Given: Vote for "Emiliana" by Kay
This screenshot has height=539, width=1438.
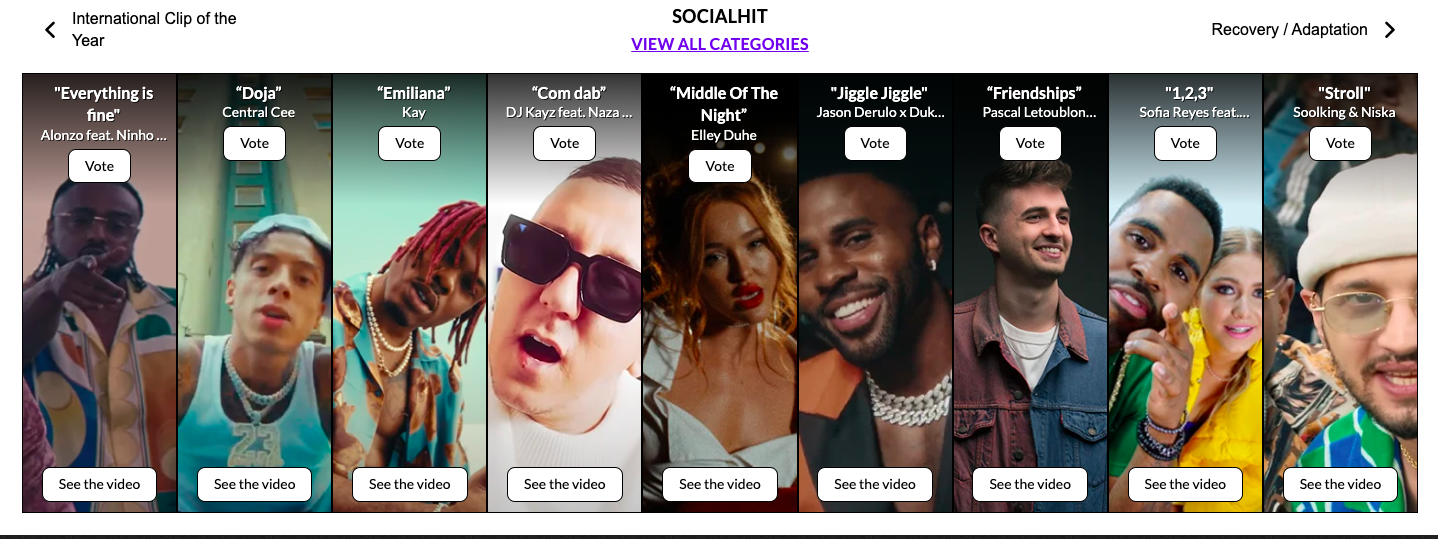Looking at the screenshot, I should (x=409, y=143).
